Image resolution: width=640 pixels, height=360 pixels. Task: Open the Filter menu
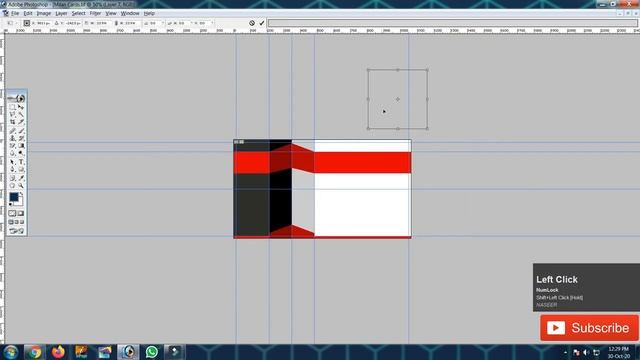tap(96, 13)
